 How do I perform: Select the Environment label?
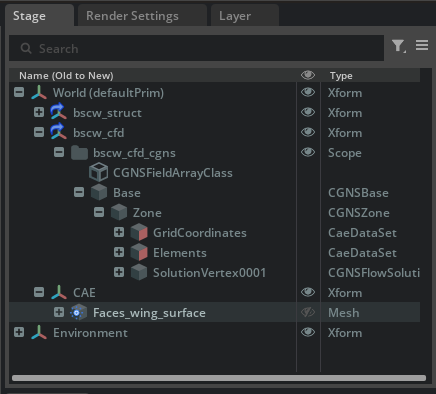[90, 333]
